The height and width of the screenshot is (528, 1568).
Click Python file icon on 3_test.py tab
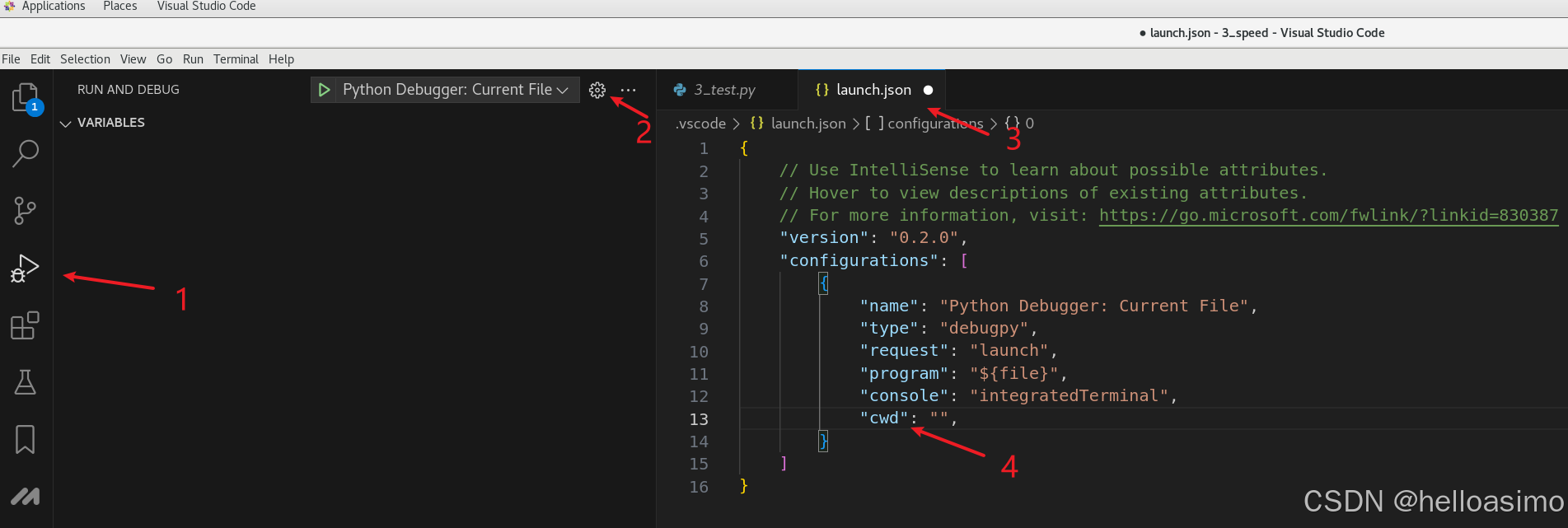tap(680, 90)
